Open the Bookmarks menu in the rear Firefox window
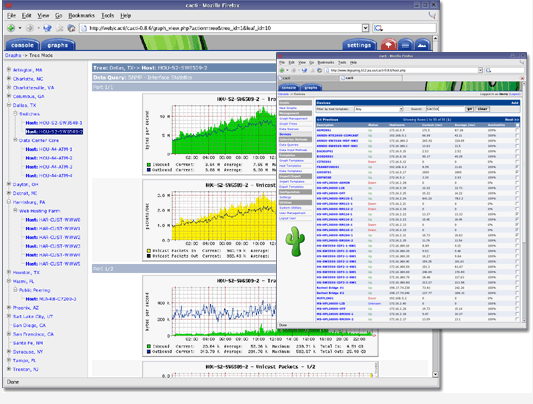Viewport: 533px width, 404px height. click(82, 16)
